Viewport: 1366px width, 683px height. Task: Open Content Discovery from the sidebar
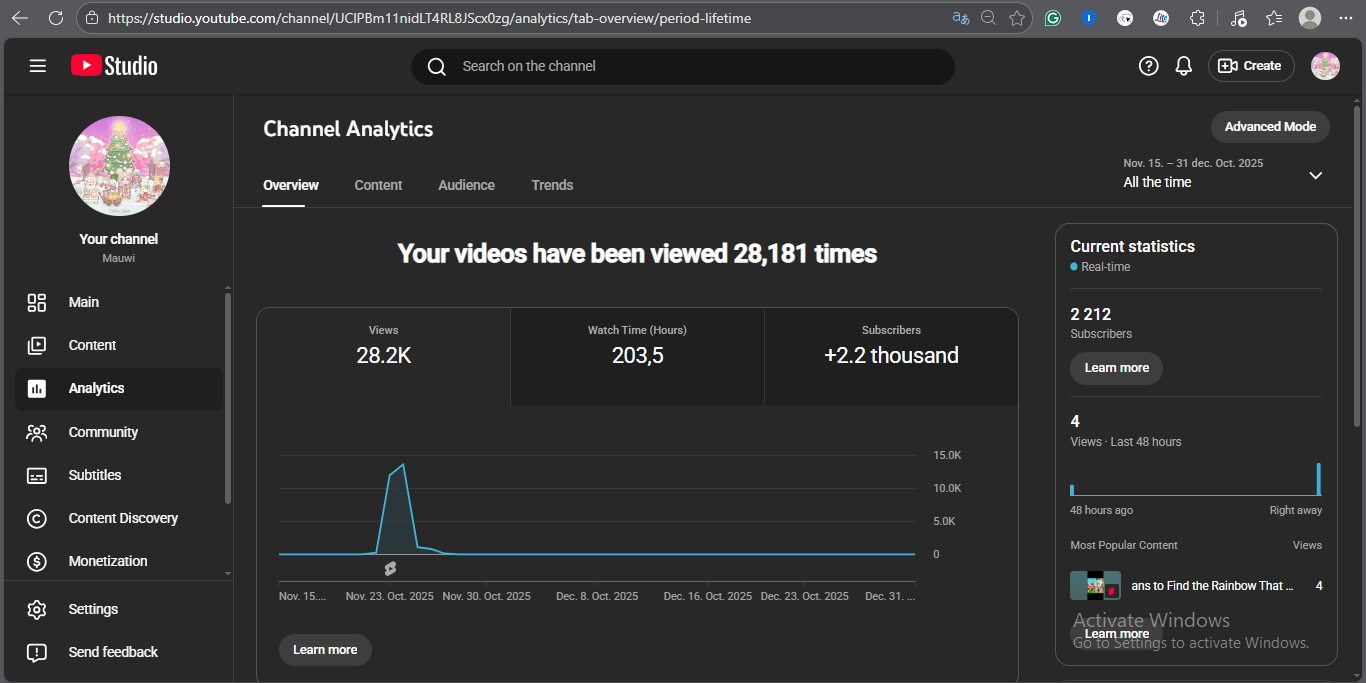click(122, 518)
